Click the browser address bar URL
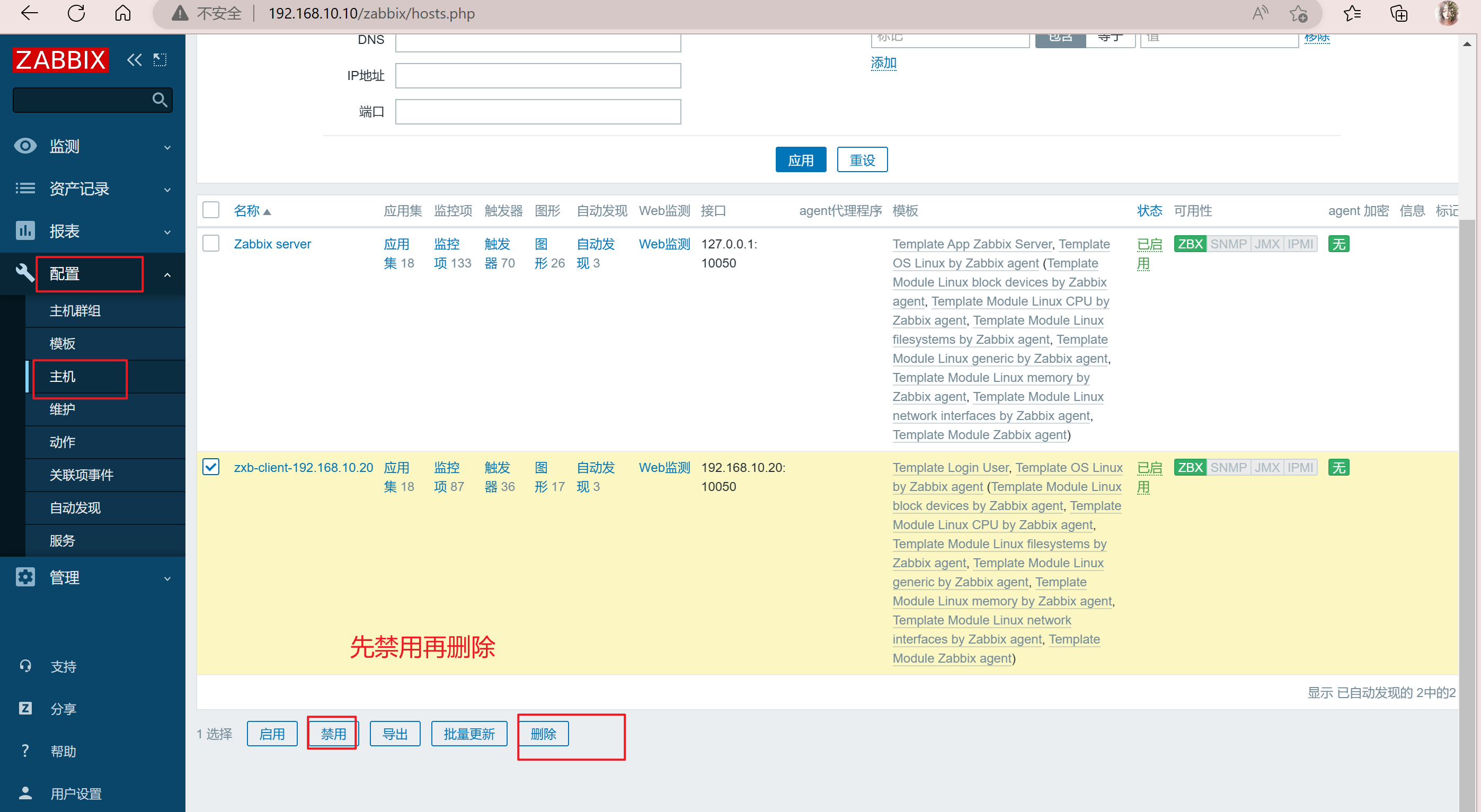 point(371,13)
